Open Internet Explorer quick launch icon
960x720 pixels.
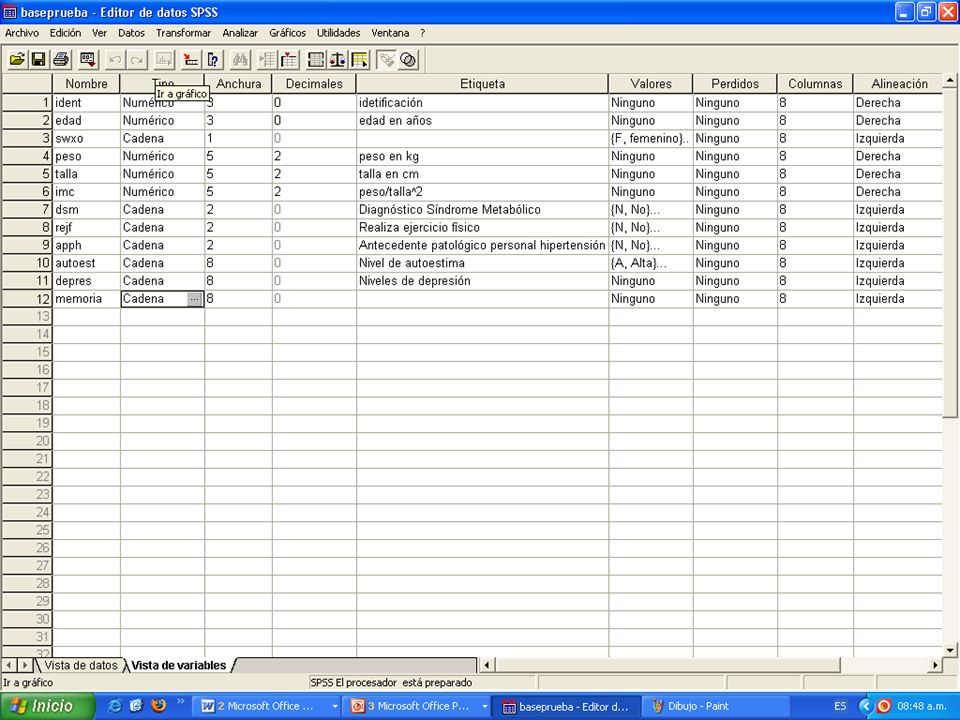pyautogui.click(x=114, y=706)
